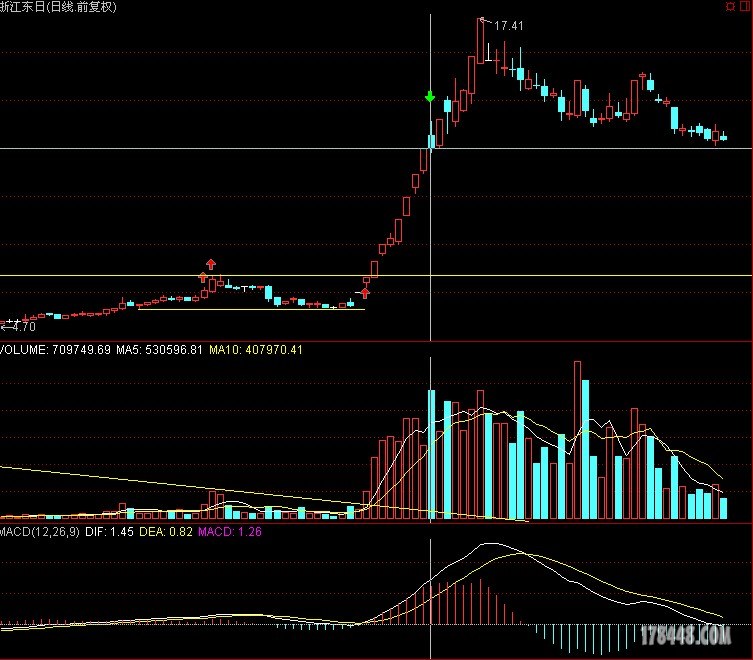This screenshot has width=753, height=660.
Task: Click the DEA: 0.82 value
Action: [166, 532]
